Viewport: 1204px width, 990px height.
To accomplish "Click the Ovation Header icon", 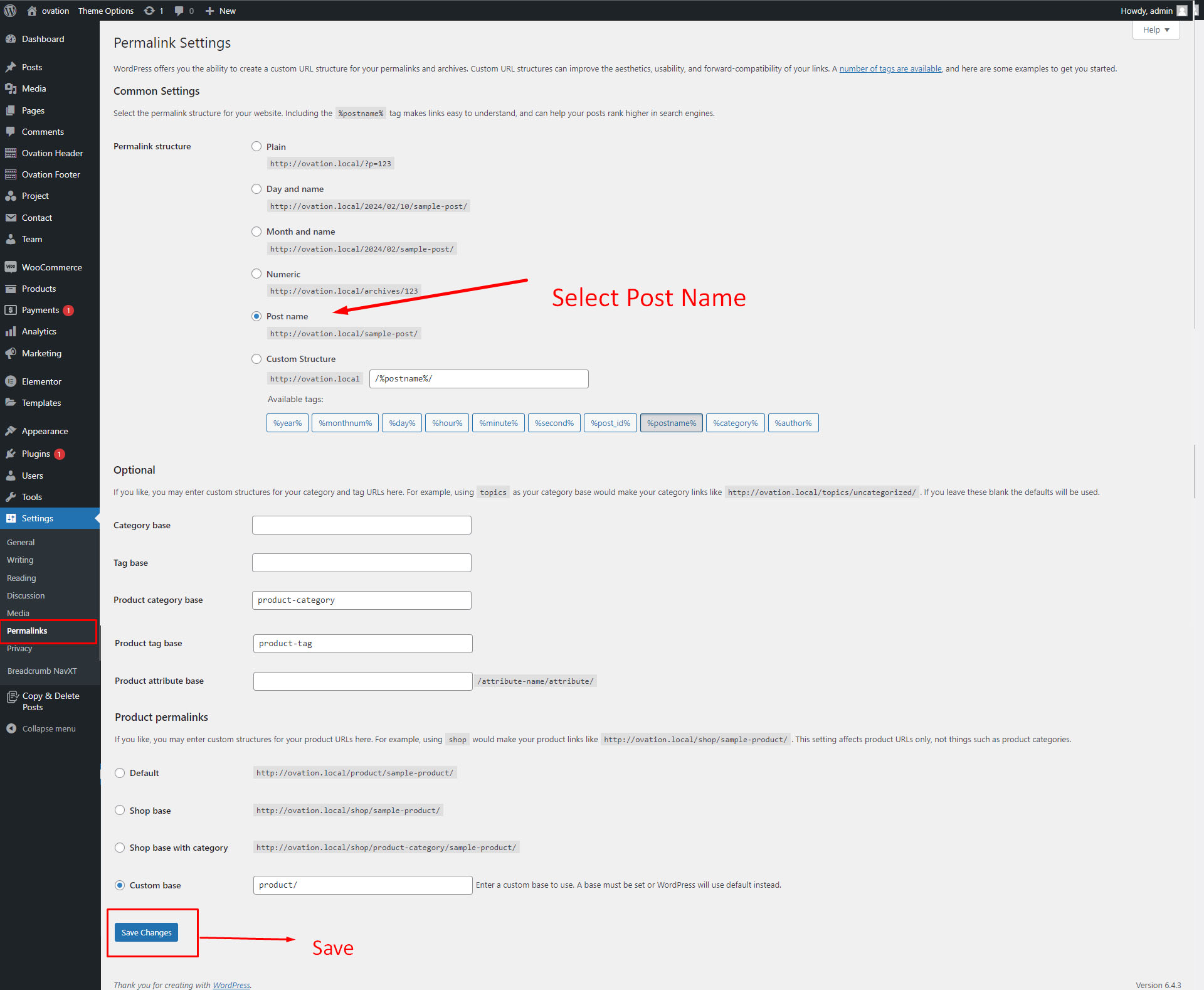I will [11, 153].
